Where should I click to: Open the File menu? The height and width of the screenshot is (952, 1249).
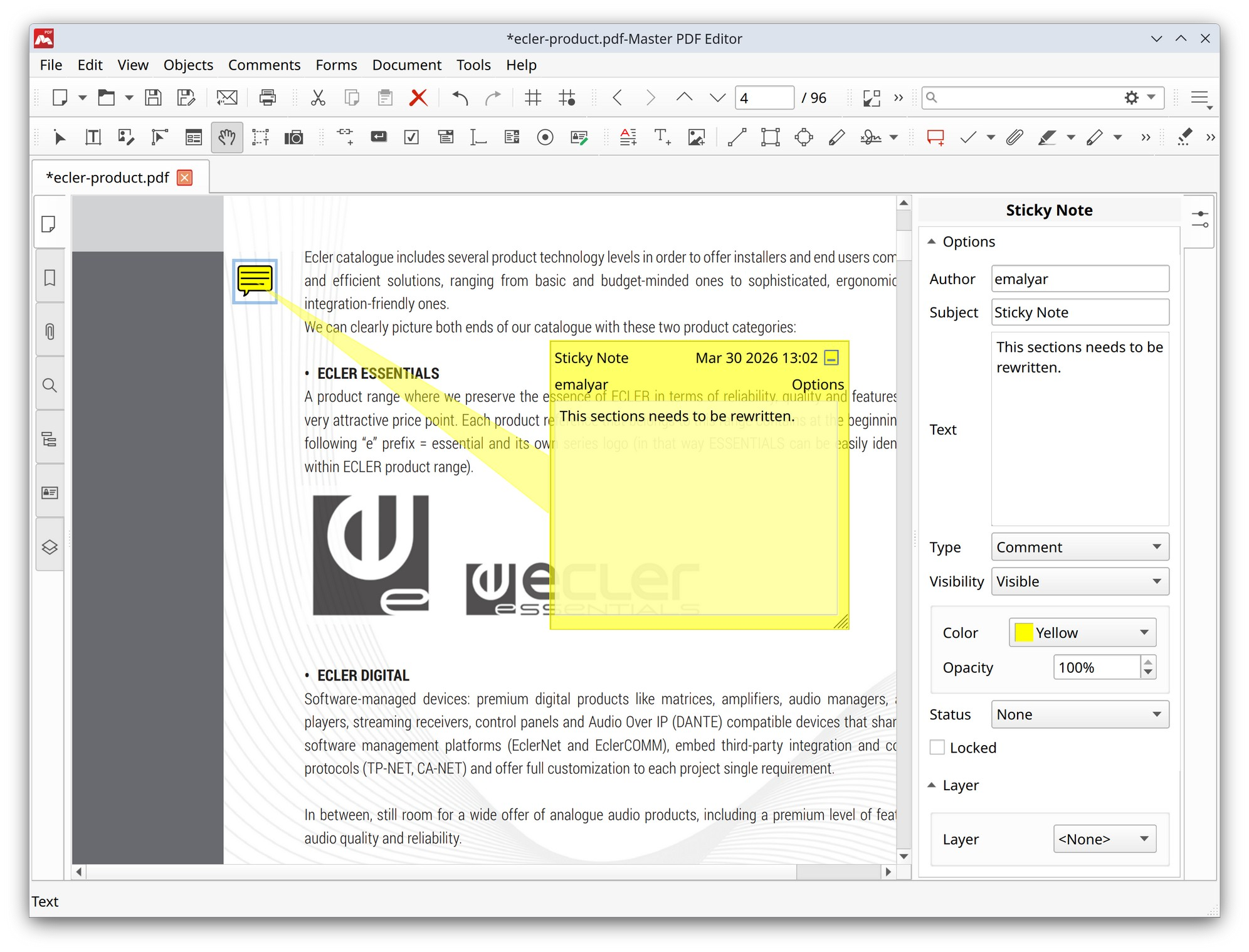51,65
